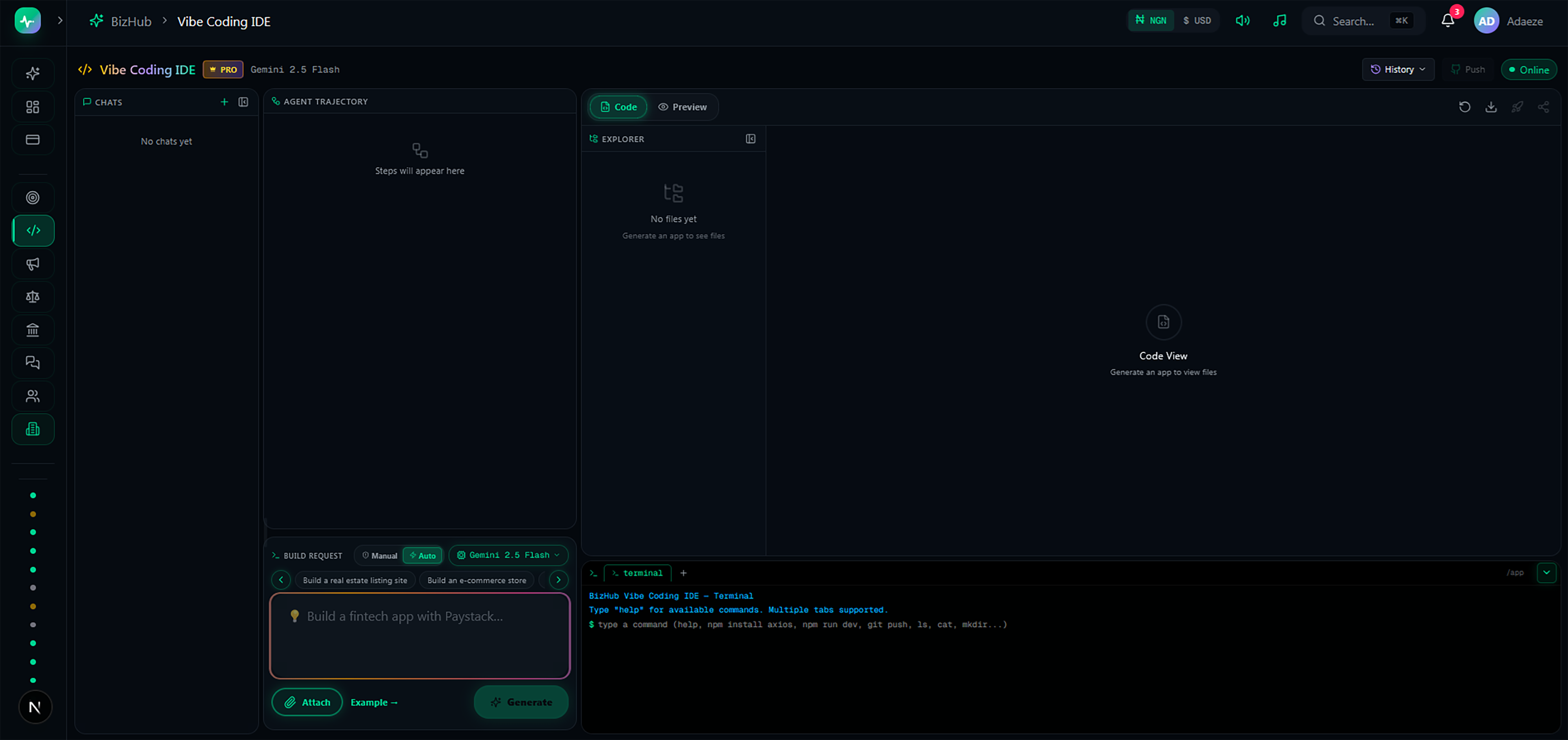The height and width of the screenshot is (740, 1568).
Task: Select the Vibe Coding sidebar icon
Action: coord(33,230)
